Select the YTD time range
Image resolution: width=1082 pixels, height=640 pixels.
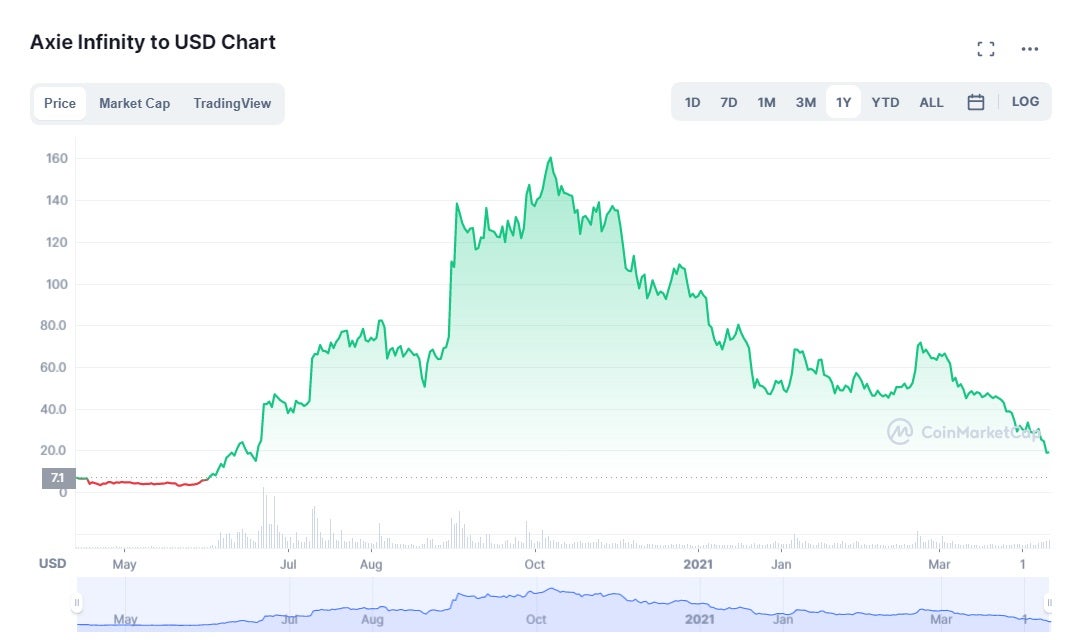(885, 101)
